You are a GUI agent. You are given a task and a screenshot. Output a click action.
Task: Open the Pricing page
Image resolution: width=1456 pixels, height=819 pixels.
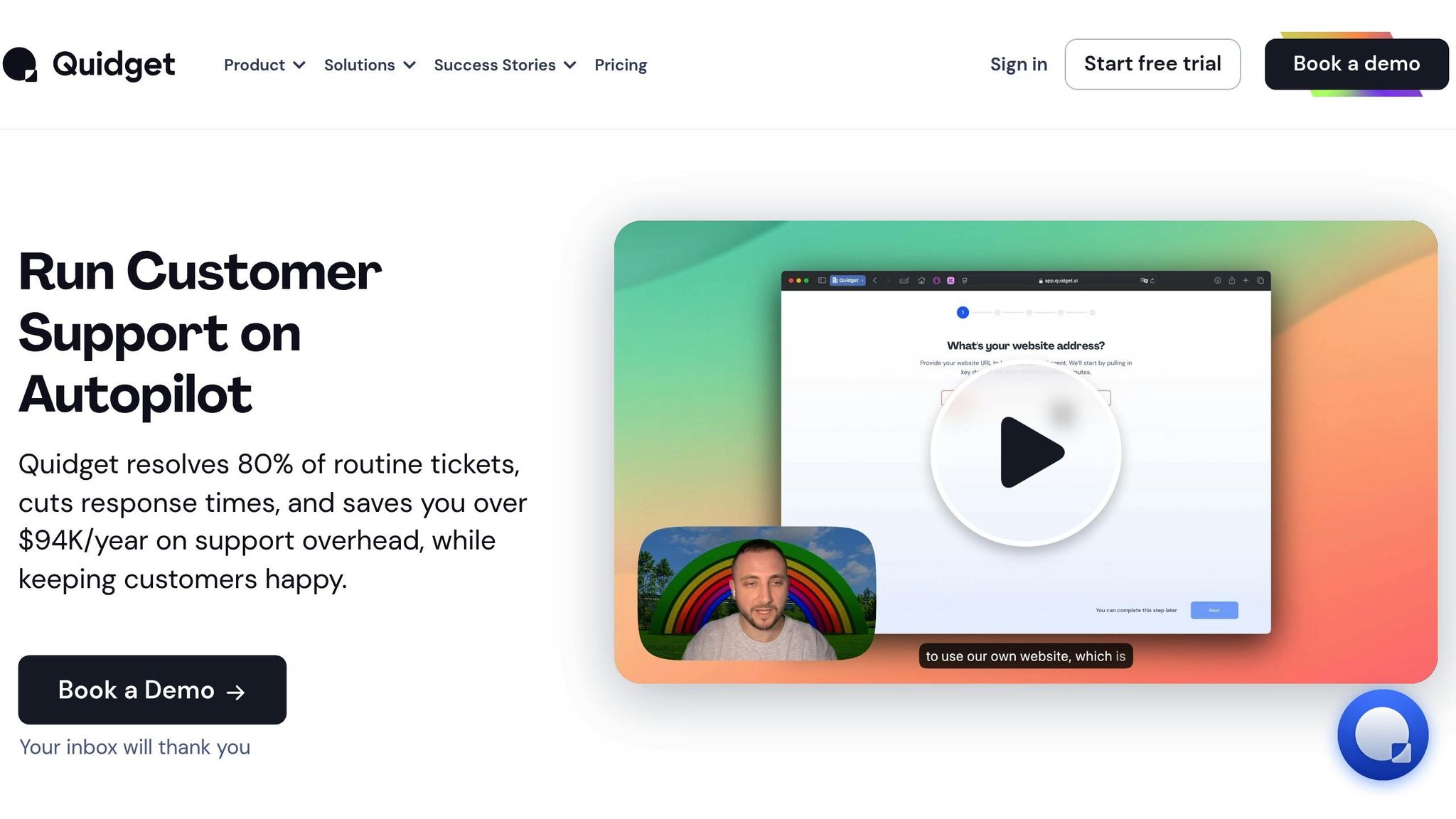[x=621, y=65]
